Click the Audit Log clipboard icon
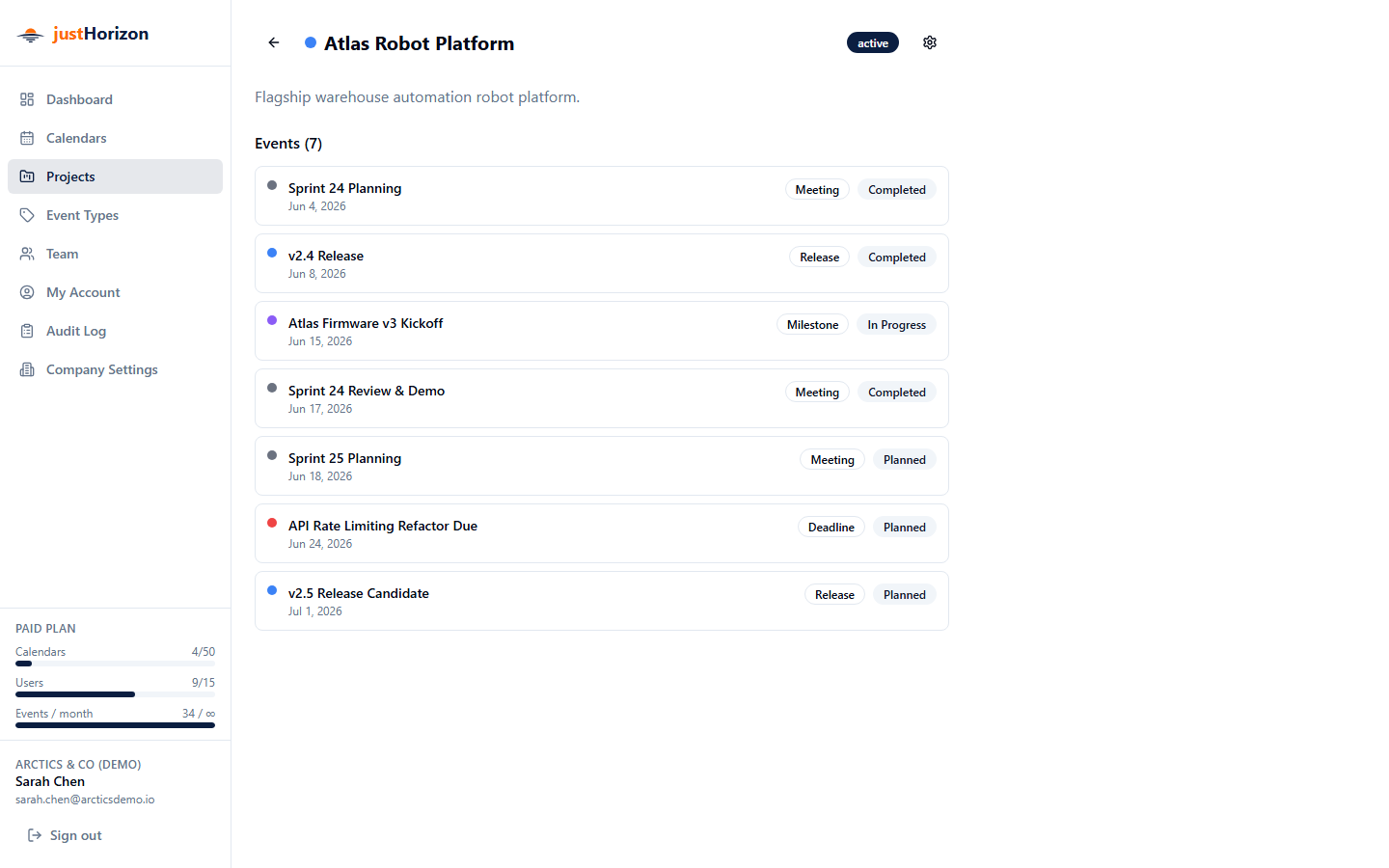 [27, 331]
